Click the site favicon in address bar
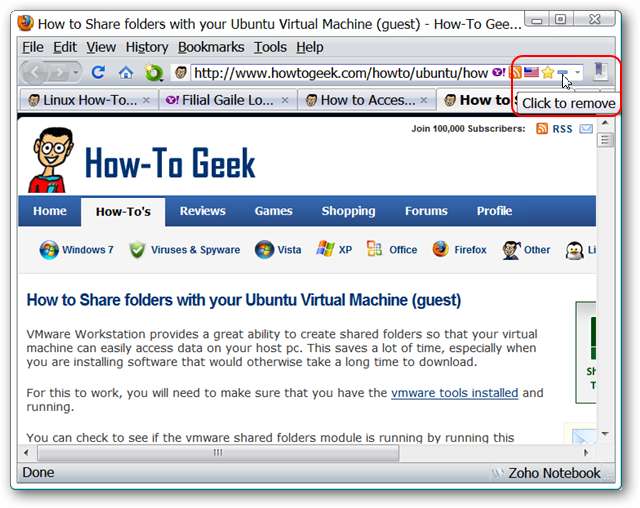 [x=180, y=73]
